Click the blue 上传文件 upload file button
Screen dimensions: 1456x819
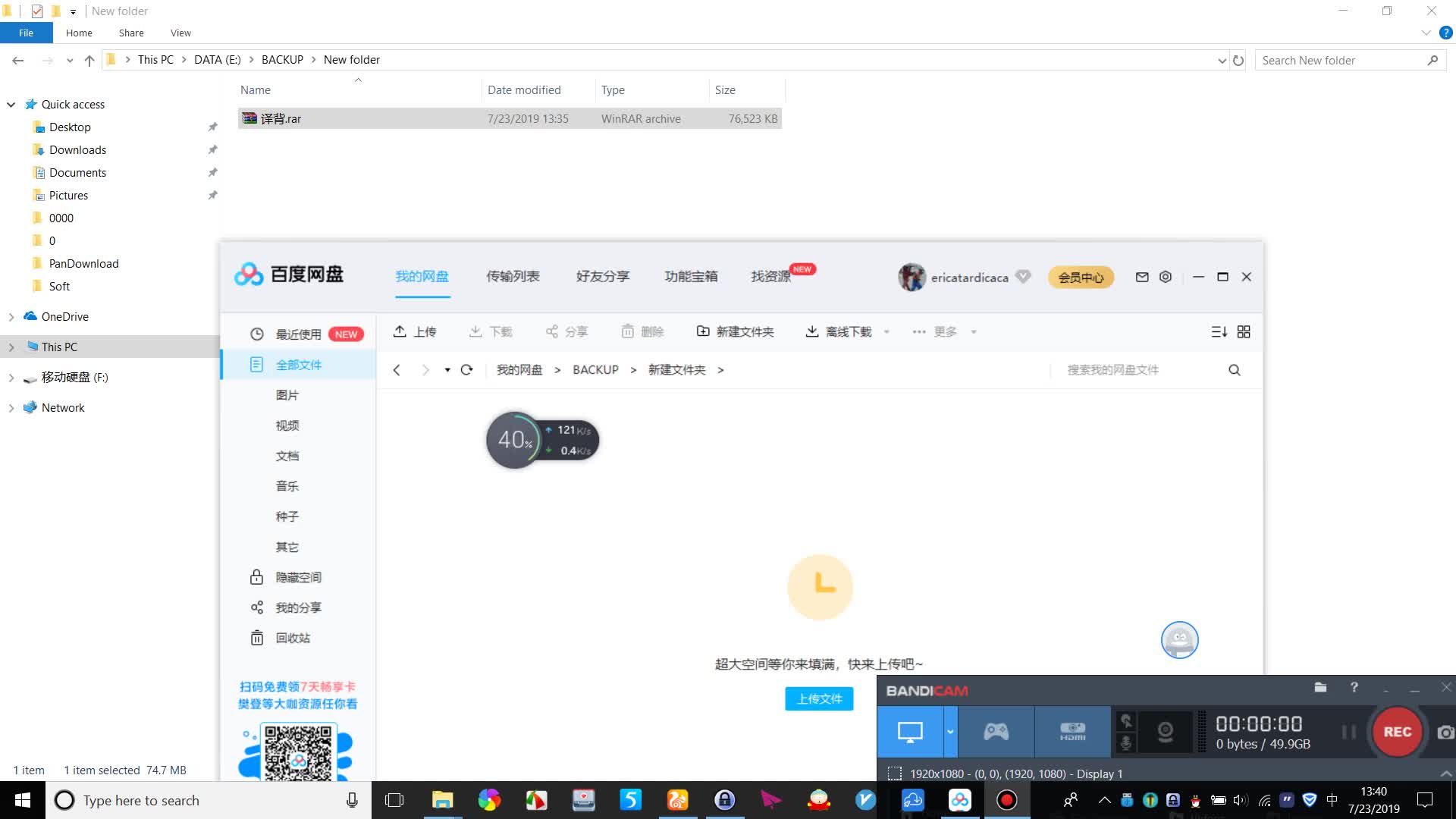click(819, 698)
